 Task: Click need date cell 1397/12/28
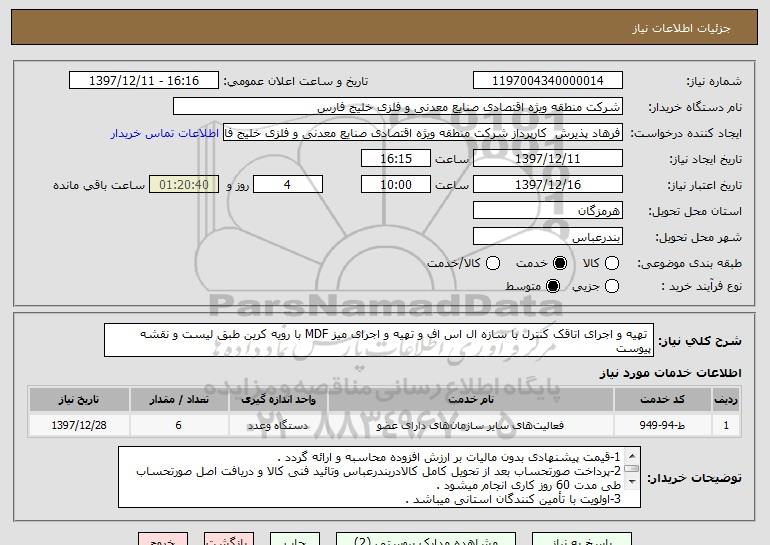coord(79,425)
